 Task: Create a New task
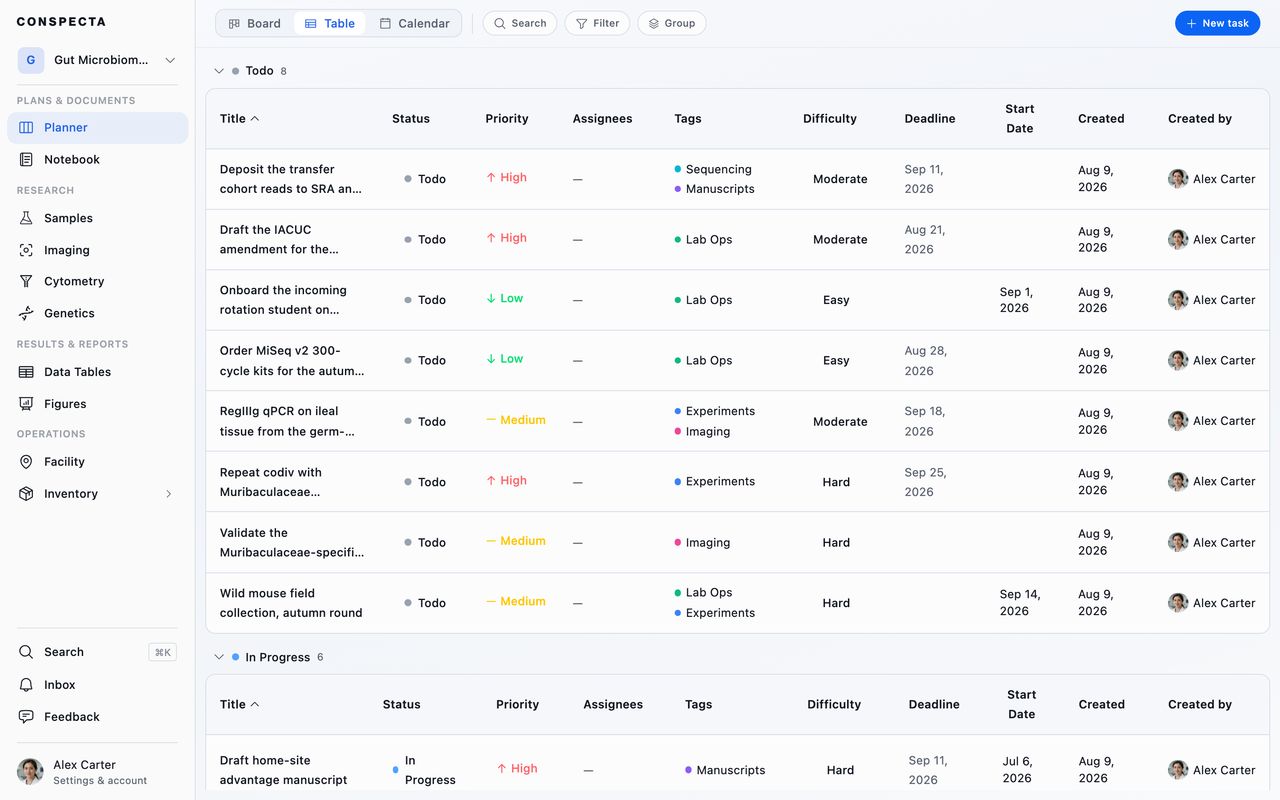pos(1217,23)
